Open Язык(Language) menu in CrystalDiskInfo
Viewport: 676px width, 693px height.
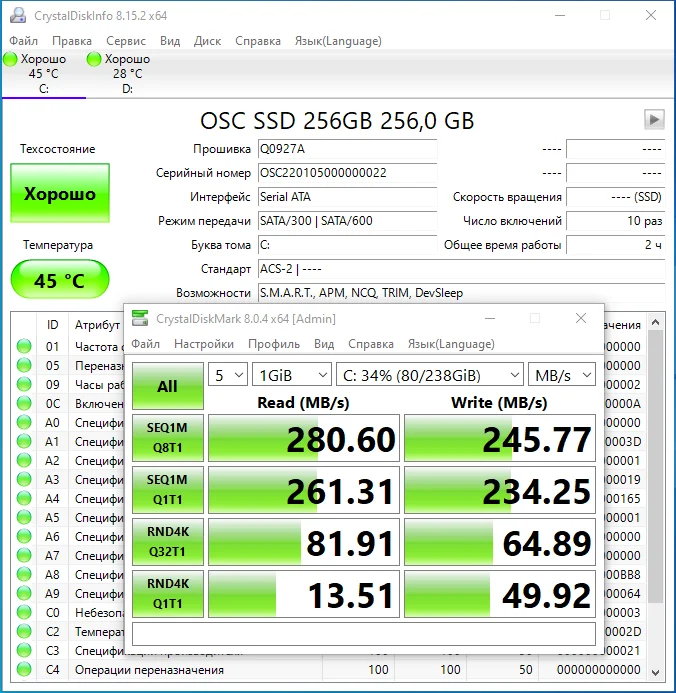[338, 41]
